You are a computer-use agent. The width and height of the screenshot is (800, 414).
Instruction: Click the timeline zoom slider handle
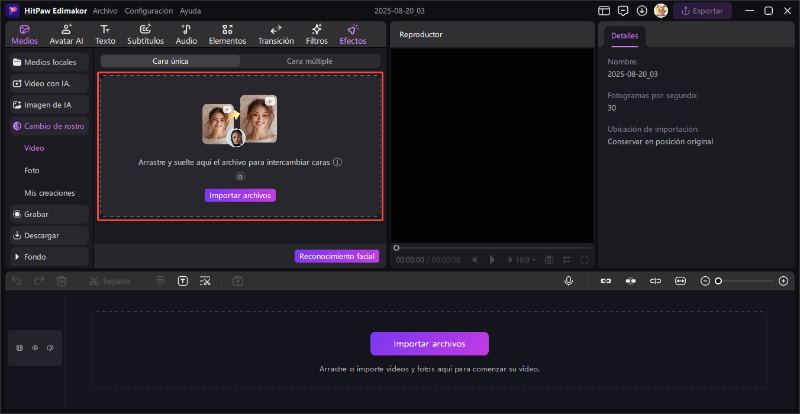click(718, 281)
